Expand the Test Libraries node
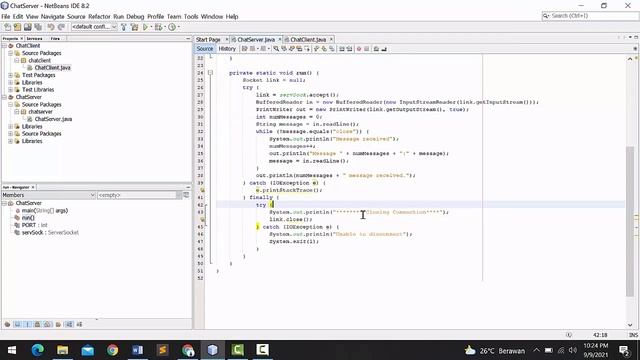This screenshot has height=360, width=640. click(11, 90)
